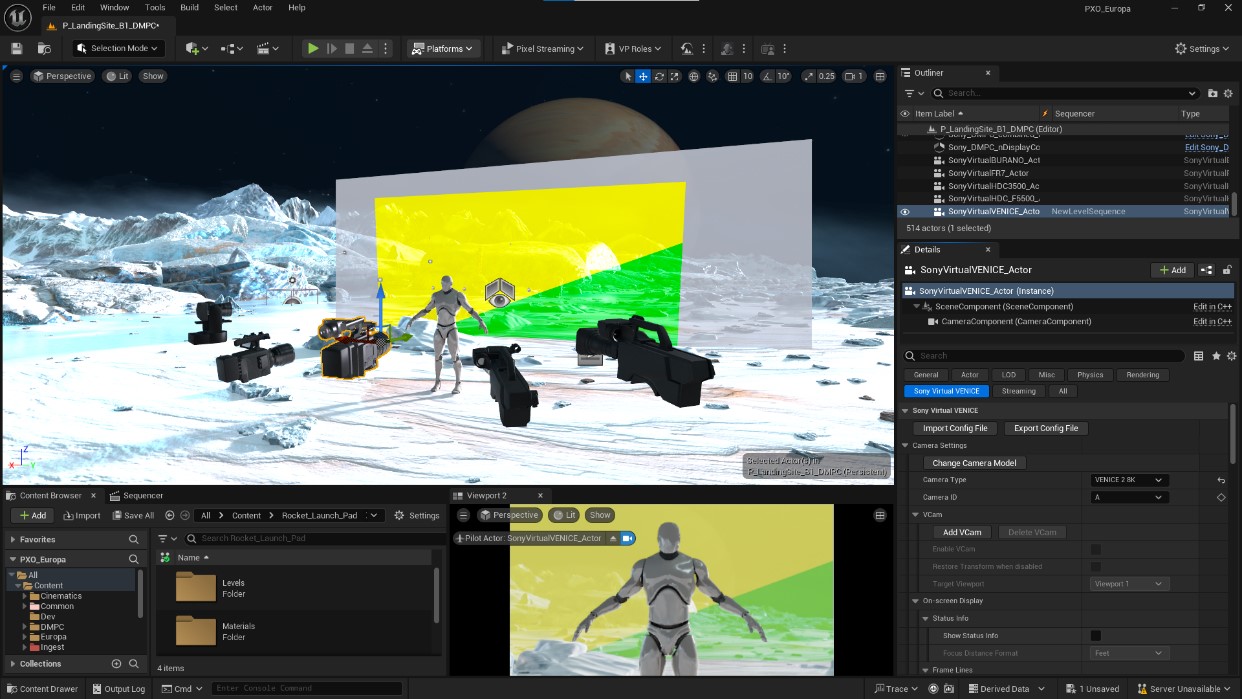1242x699 pixels.
Task: Expand the Platforms dropdown
Action: [x=444, y=48]
